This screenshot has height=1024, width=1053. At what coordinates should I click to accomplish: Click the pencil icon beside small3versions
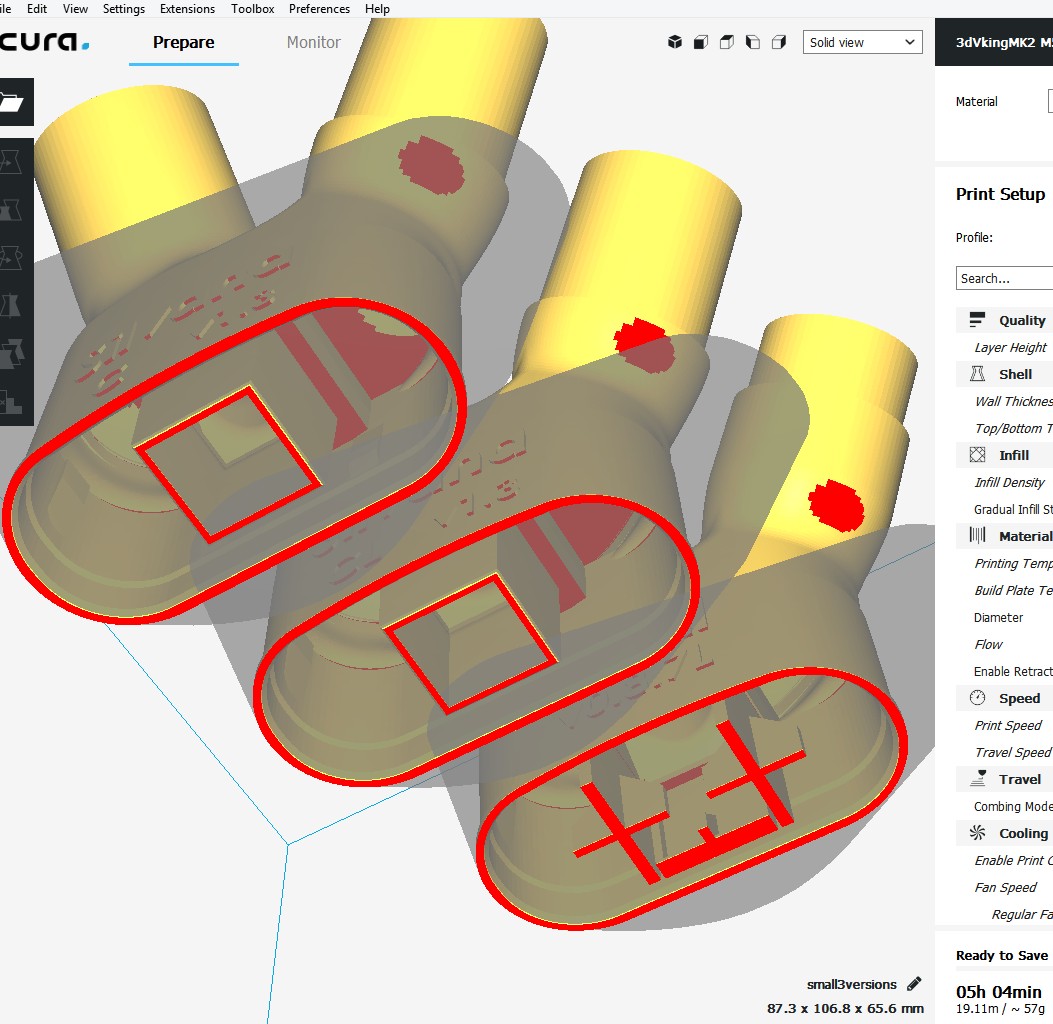point(913,984)
